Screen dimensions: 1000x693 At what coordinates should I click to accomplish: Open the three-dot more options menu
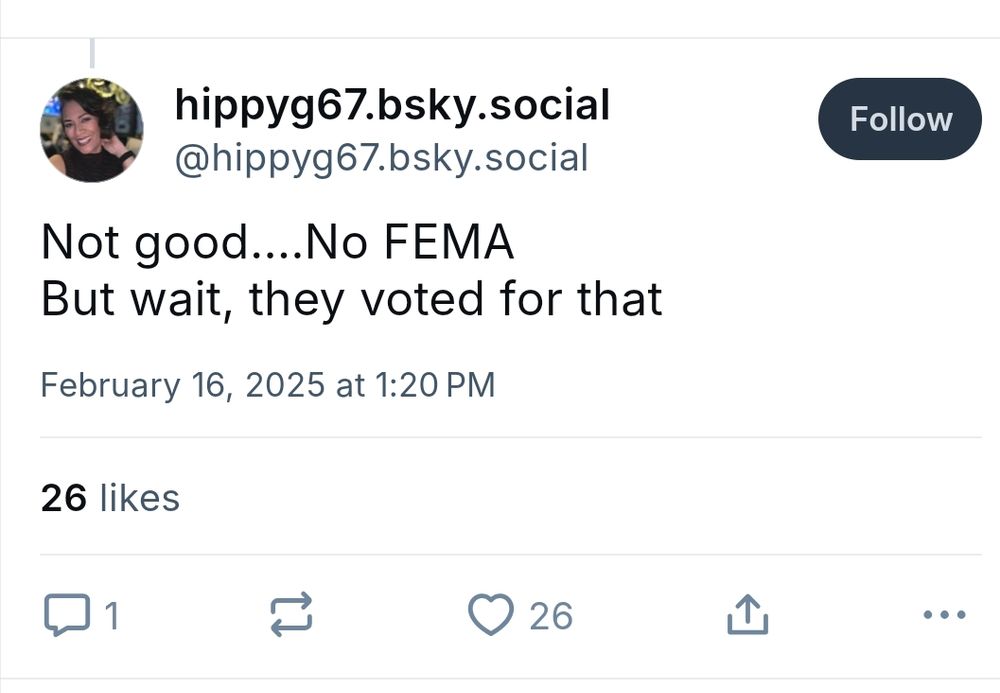tap(944, 615)
